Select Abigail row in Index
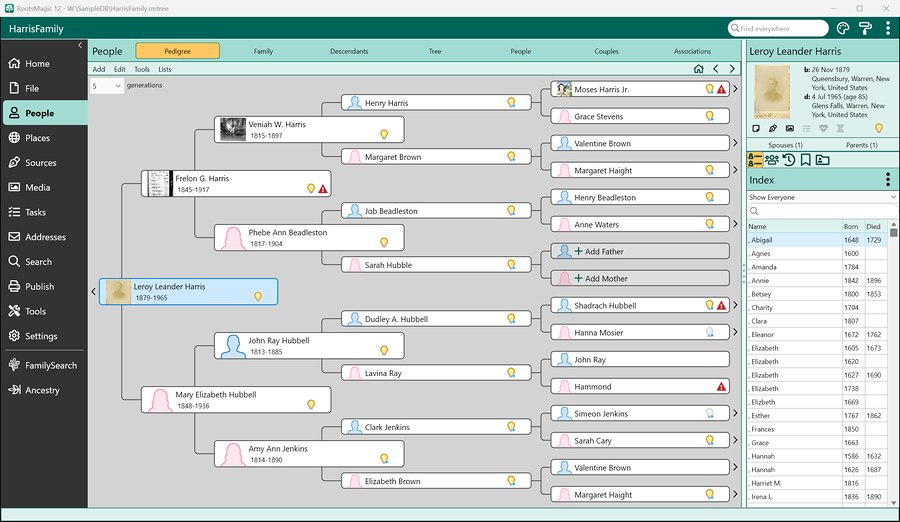This screenshot has width=900, height=522. click(818, 240)
